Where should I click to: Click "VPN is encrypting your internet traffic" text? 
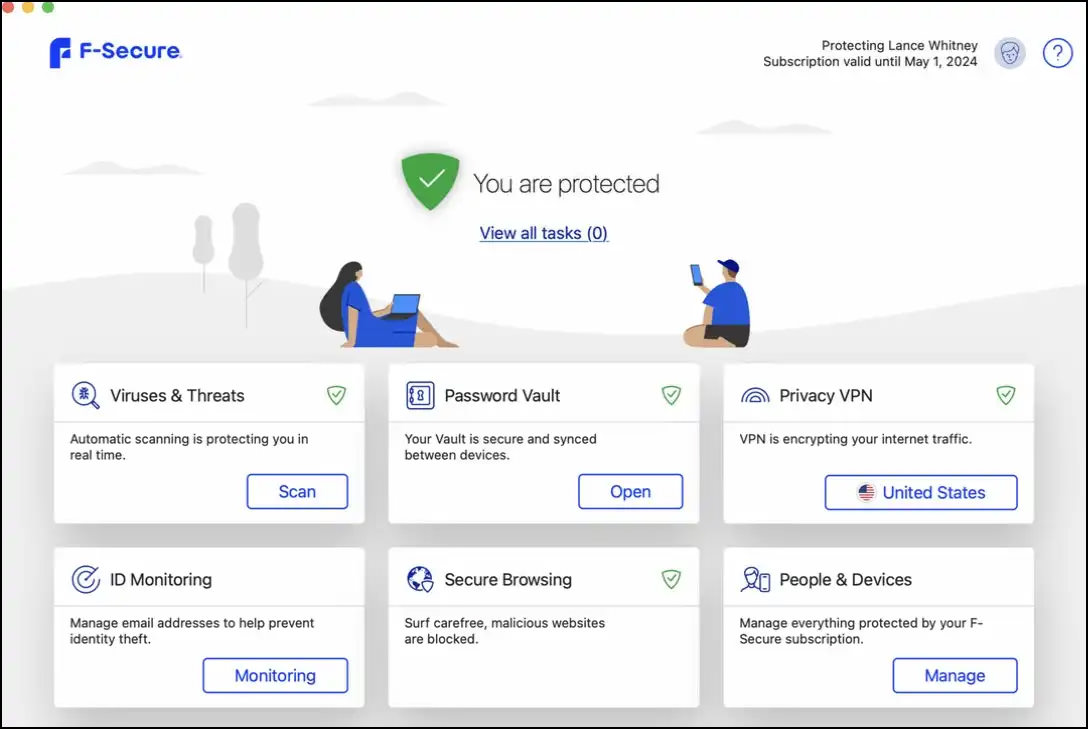[x=856, y=439]
